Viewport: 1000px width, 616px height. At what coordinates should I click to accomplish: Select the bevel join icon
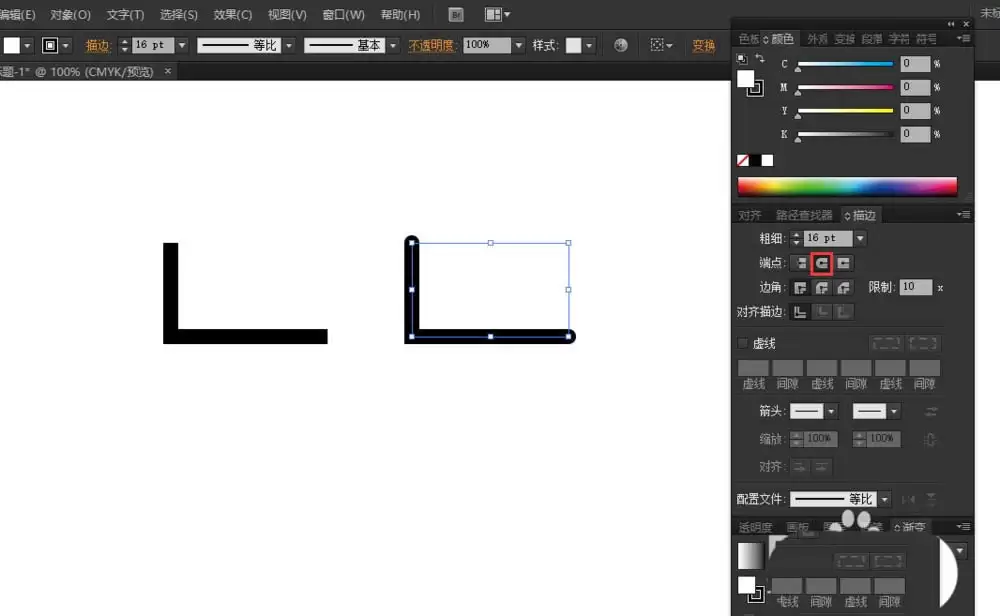[843, 288]
